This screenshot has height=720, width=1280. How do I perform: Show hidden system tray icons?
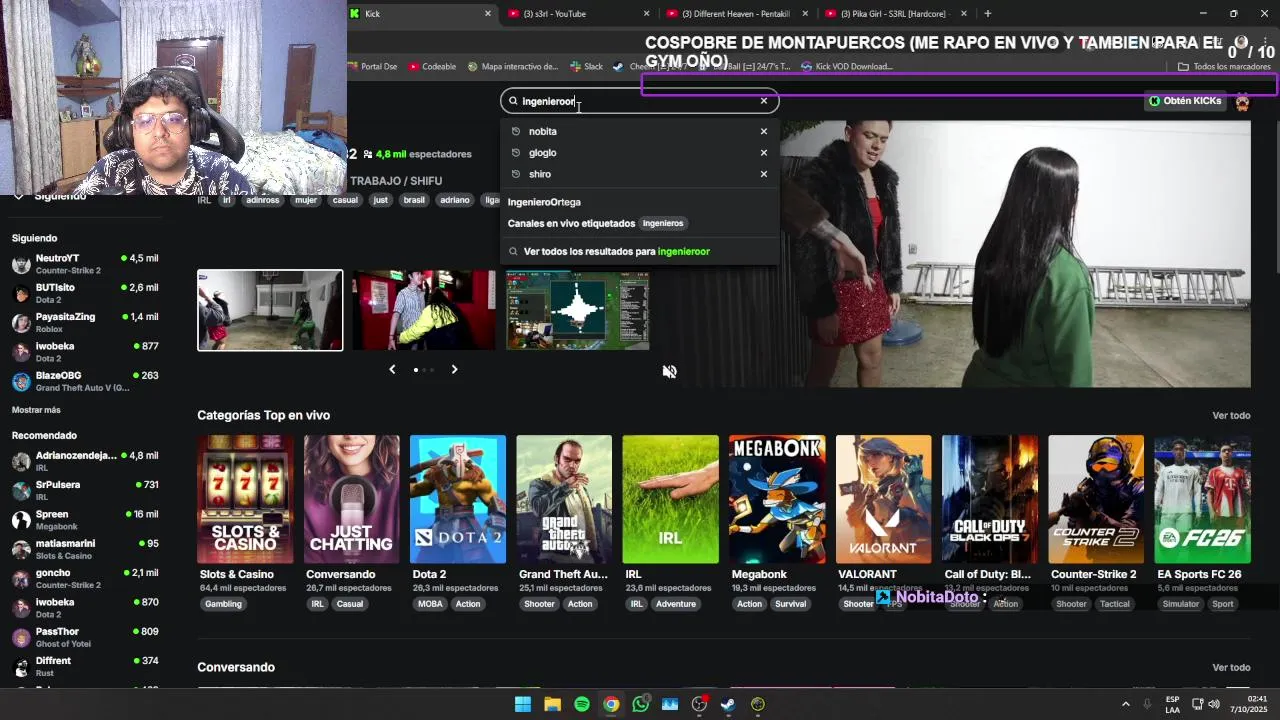tap(1126, 704)
